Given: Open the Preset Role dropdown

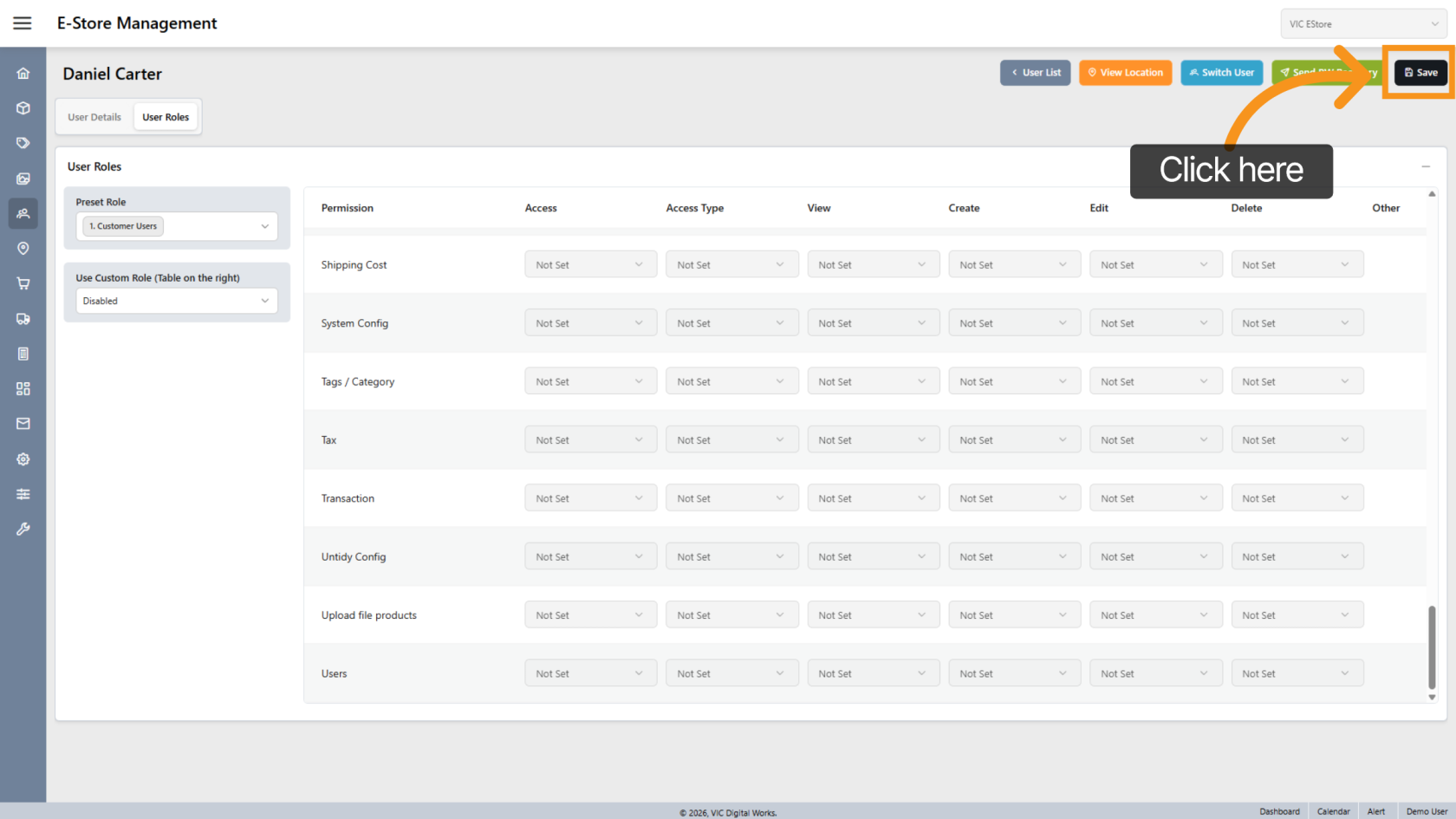Looking at the screenshot, I should click(177, 226).
